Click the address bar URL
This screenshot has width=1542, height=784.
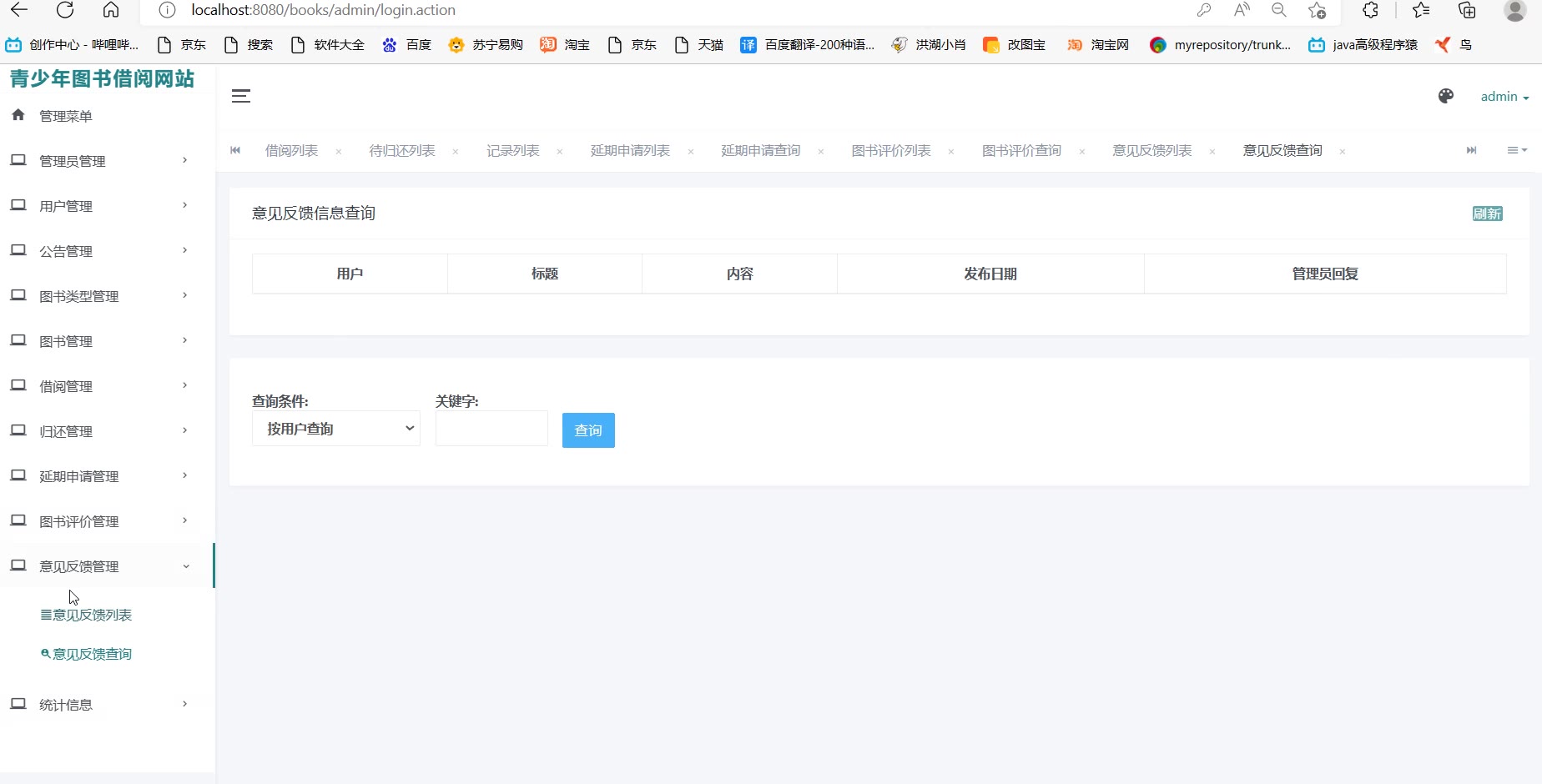[324, 10]
